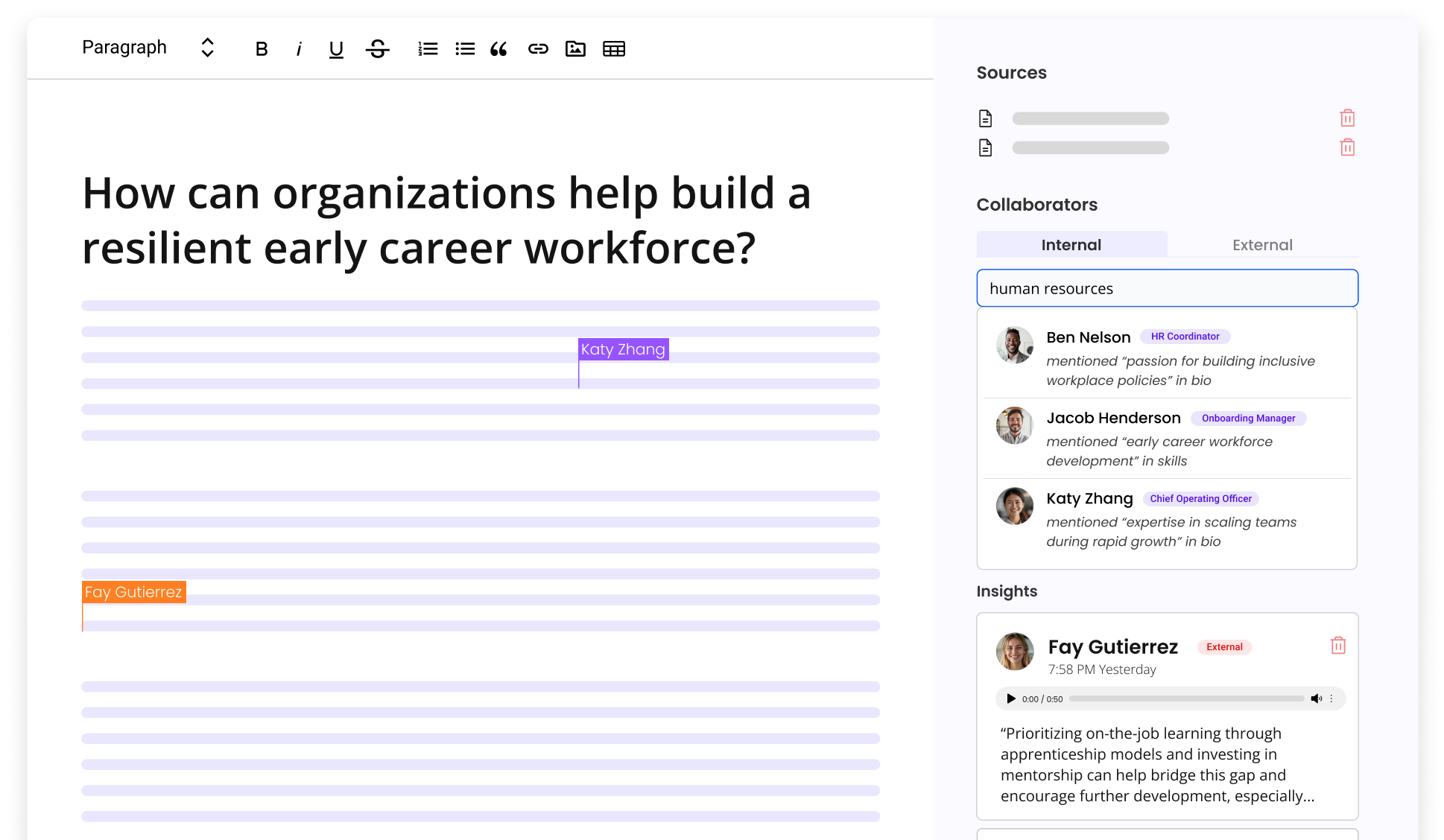Screen dimensions: 1444x840
Task: Click the Chief Operating Officer badge
Action: point(1200,499)
